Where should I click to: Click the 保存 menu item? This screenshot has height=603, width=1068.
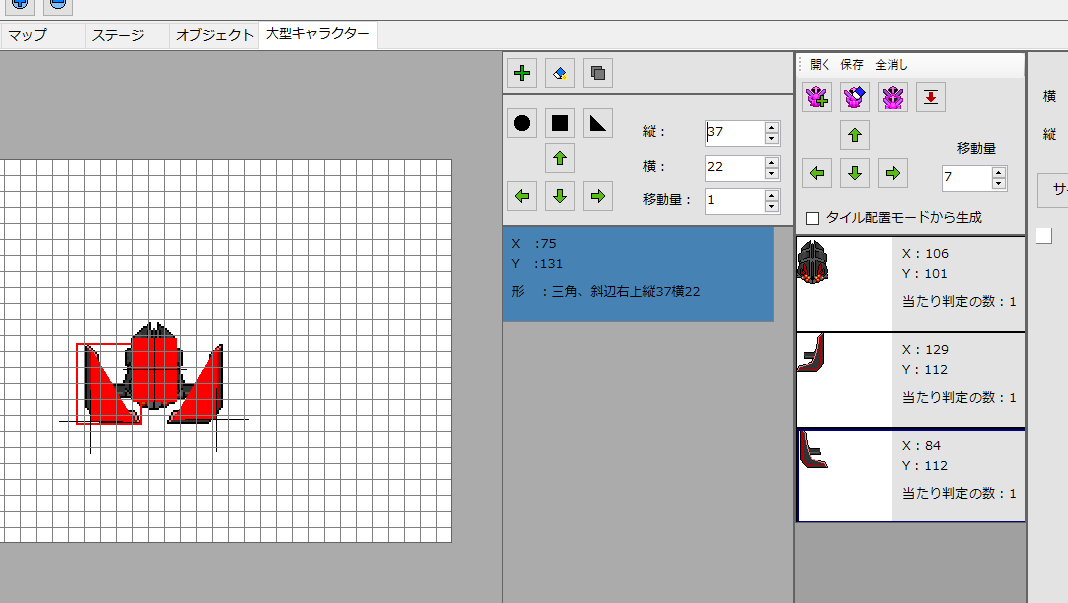851,65
